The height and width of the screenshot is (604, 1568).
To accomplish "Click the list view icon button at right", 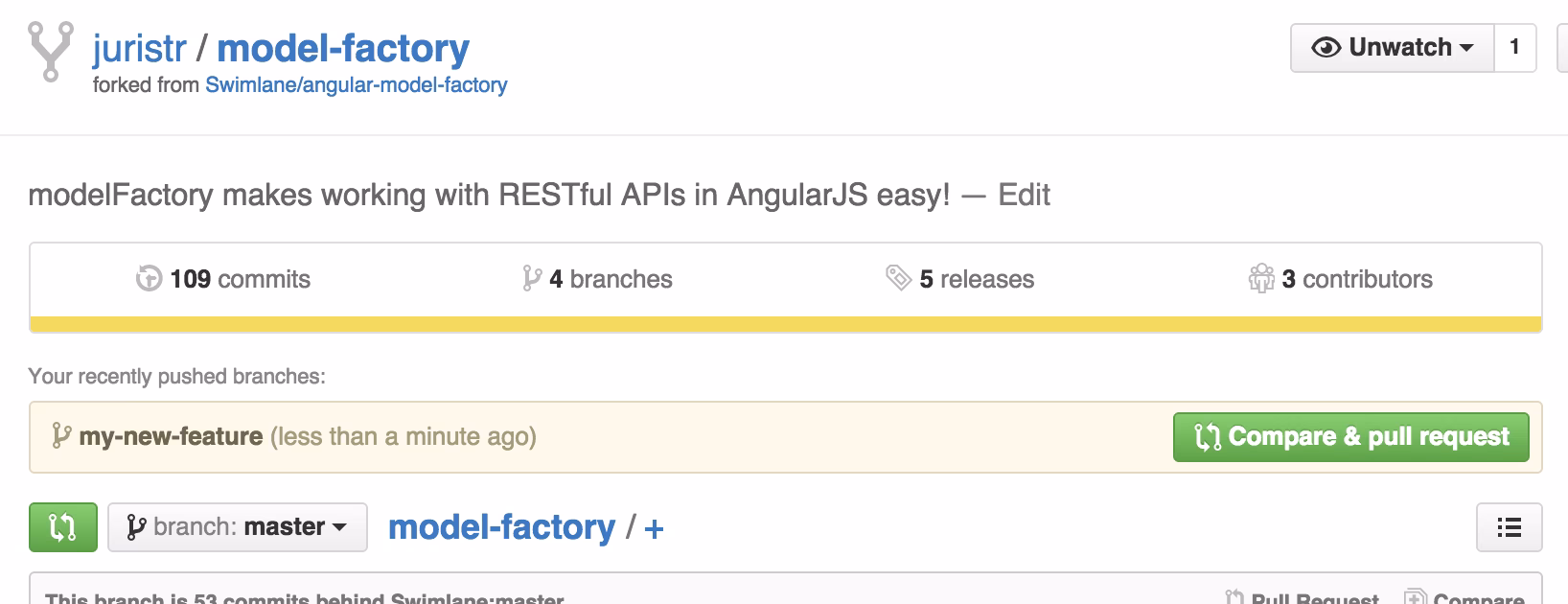I will click(x=1509, y=527).
